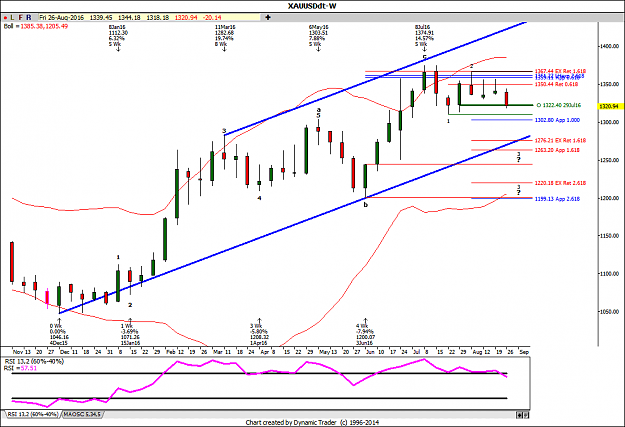Click the wave label b at the June low
This screenshot has height=427, width=625.
366,205
